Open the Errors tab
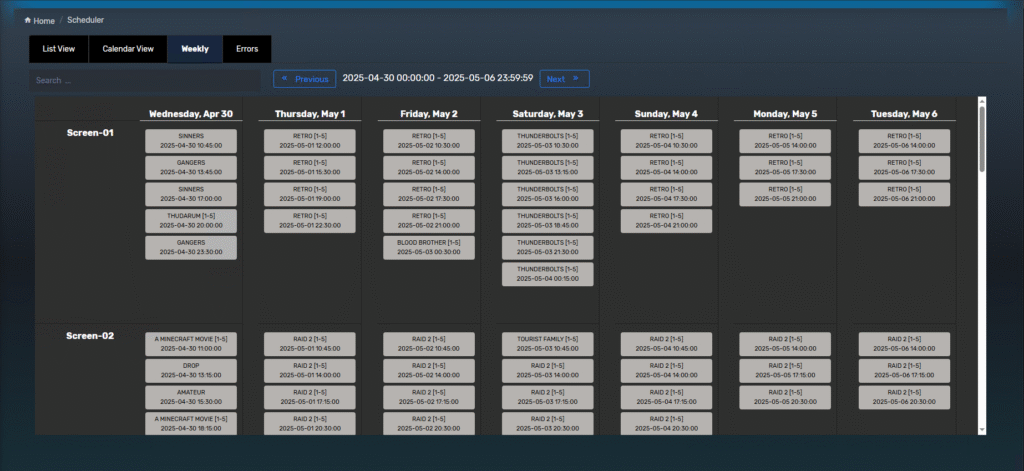Viewport: 1024px width, 471px height. click(247, 49)
